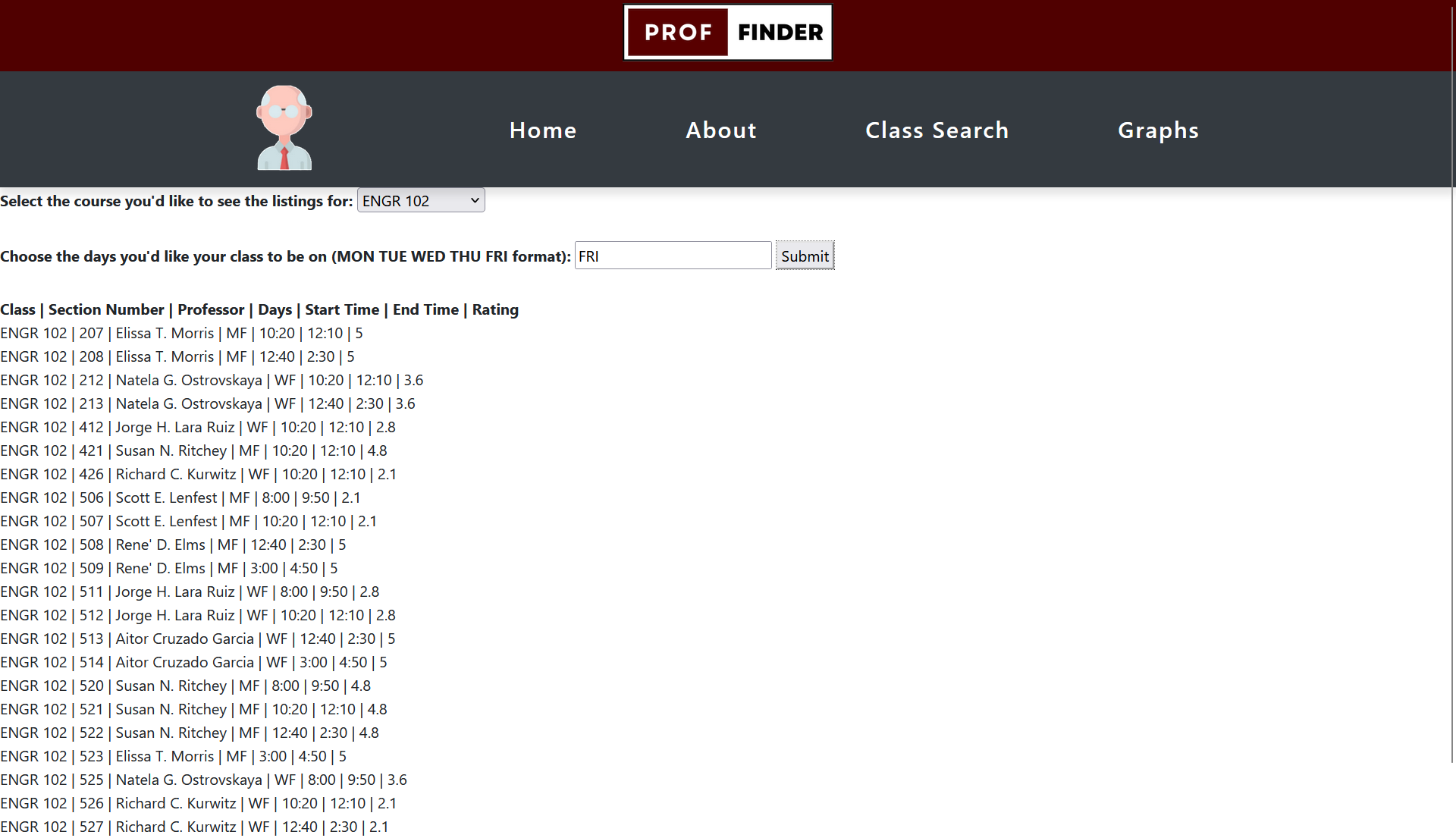Click the section 212 Natela G. Ostrovskaya listing
This screenshot has height=838, width=1456.
(x=212, y=381)
